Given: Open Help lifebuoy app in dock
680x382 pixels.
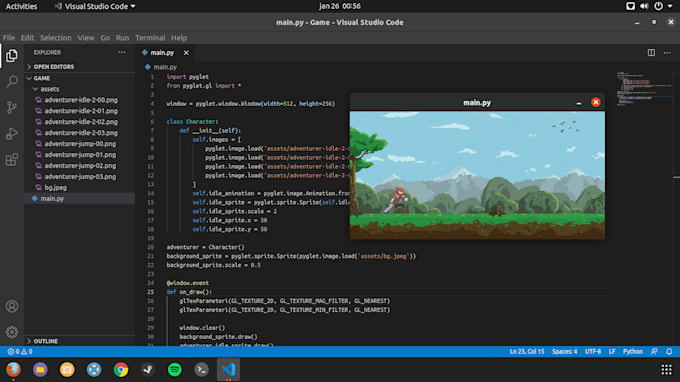Looking at the screenshot, I should [94, 369].
